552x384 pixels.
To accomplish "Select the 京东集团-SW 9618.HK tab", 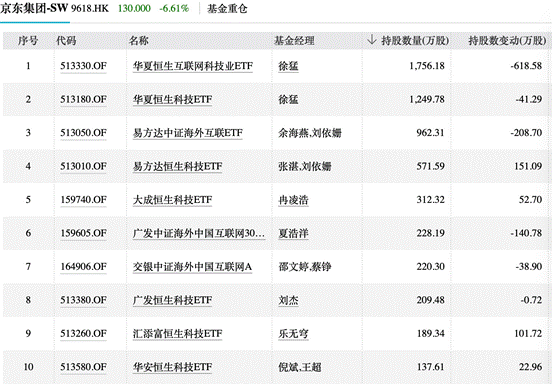I will pyautogui.click(x=55, y=8).
